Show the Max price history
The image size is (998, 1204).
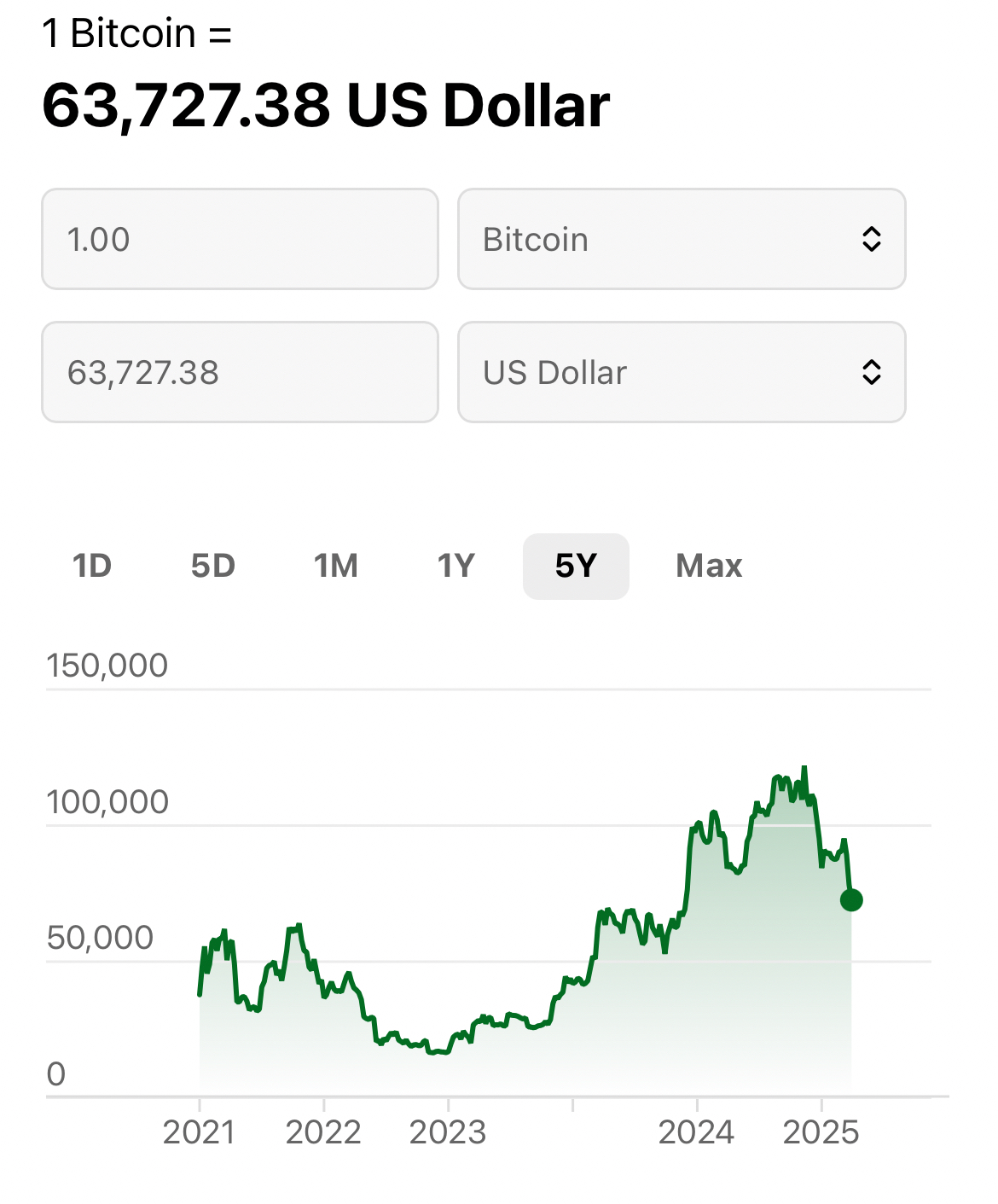coord(709,567)
